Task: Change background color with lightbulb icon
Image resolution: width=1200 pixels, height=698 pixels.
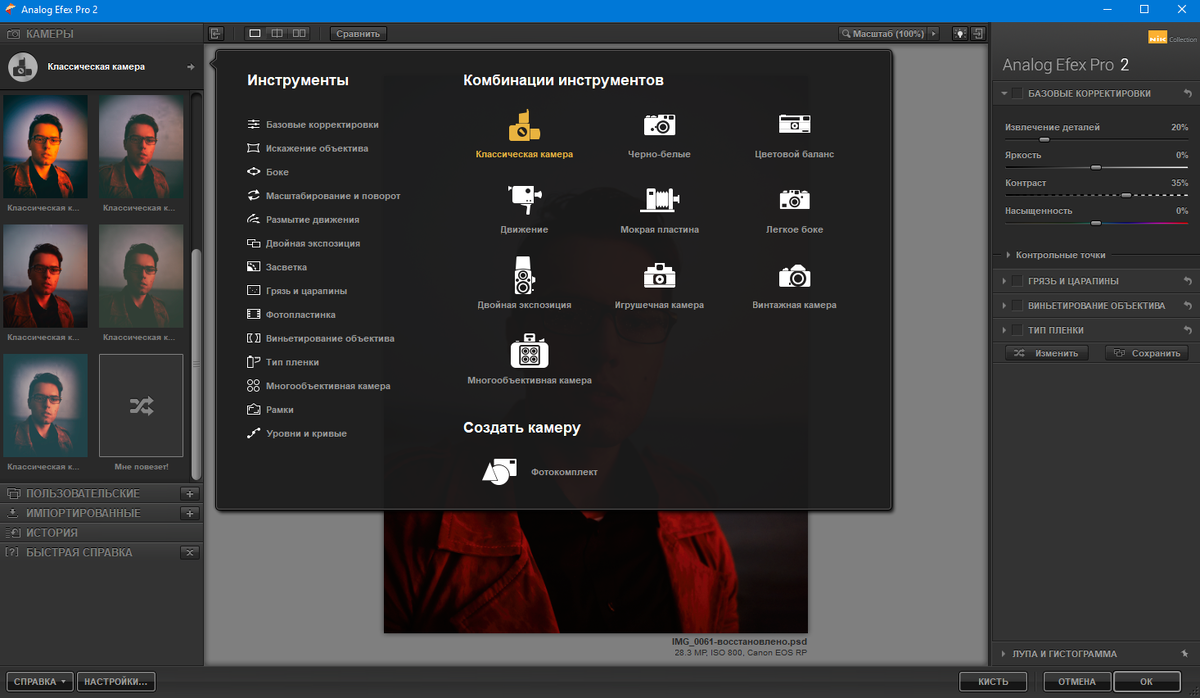Action: [960, 34]
